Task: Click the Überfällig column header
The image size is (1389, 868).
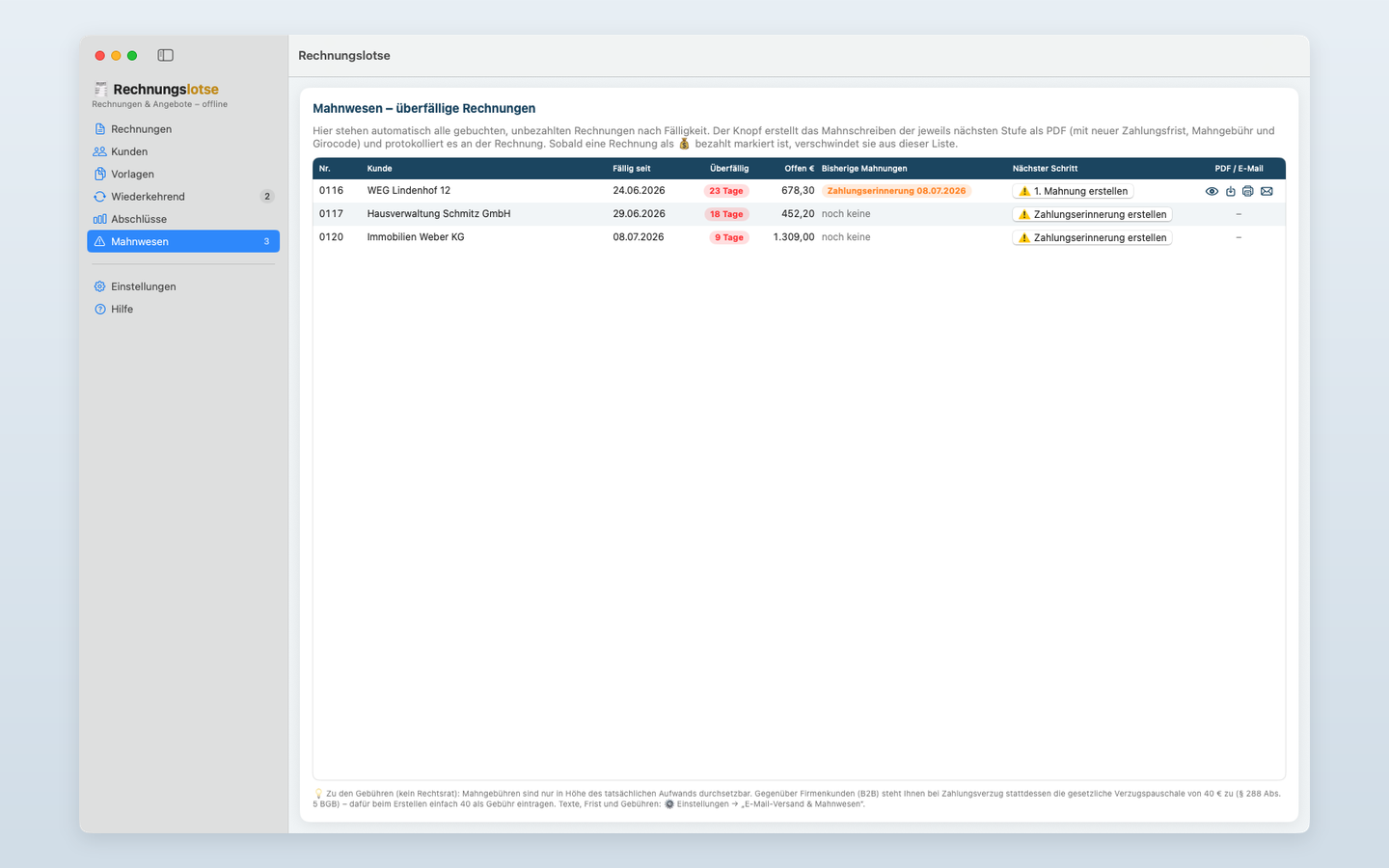Action: (x=729, y=168)
